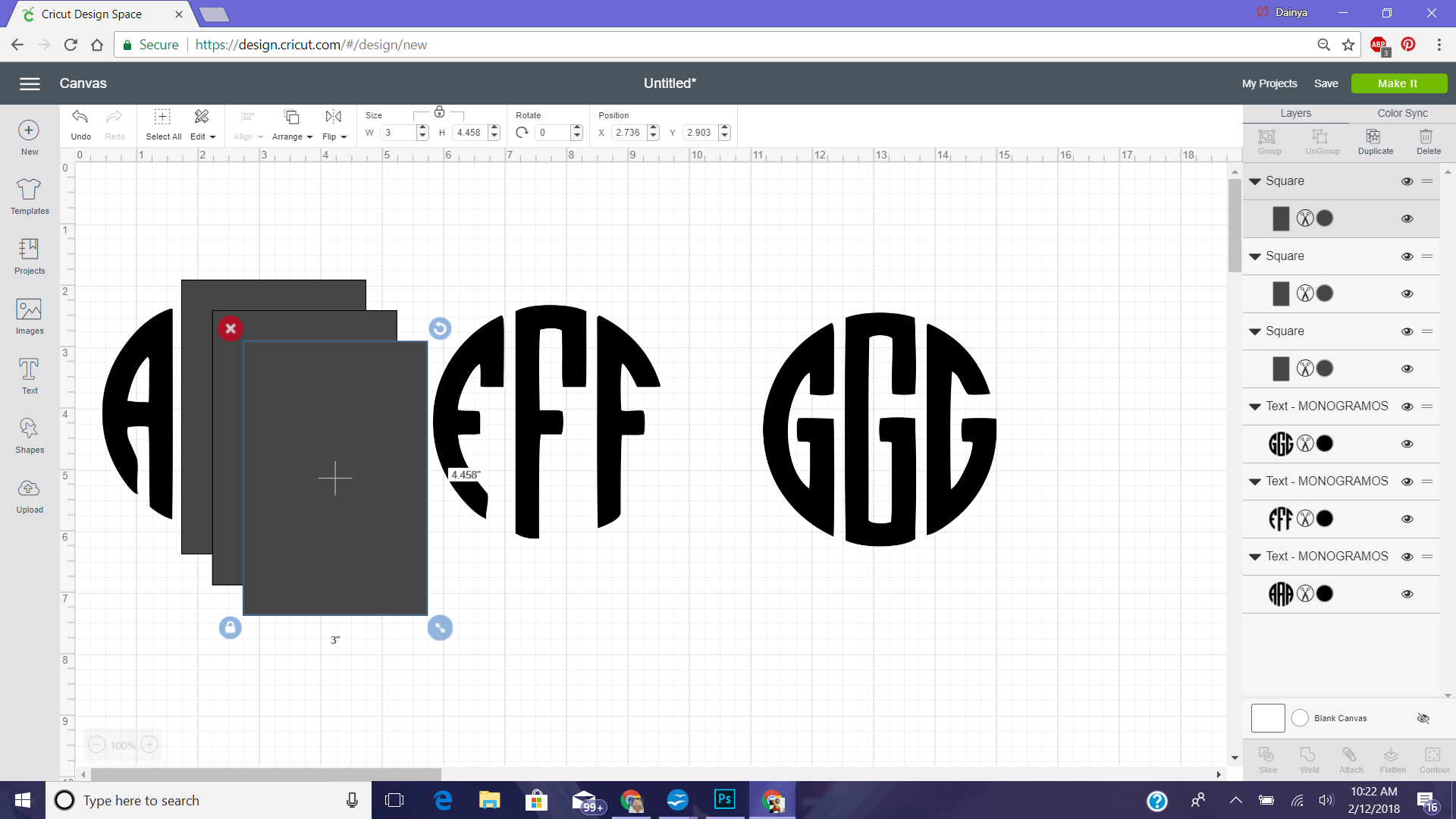Open the Edit dropdown
The width and height of the screenshot is (1456, 819).
coord(202,124)
